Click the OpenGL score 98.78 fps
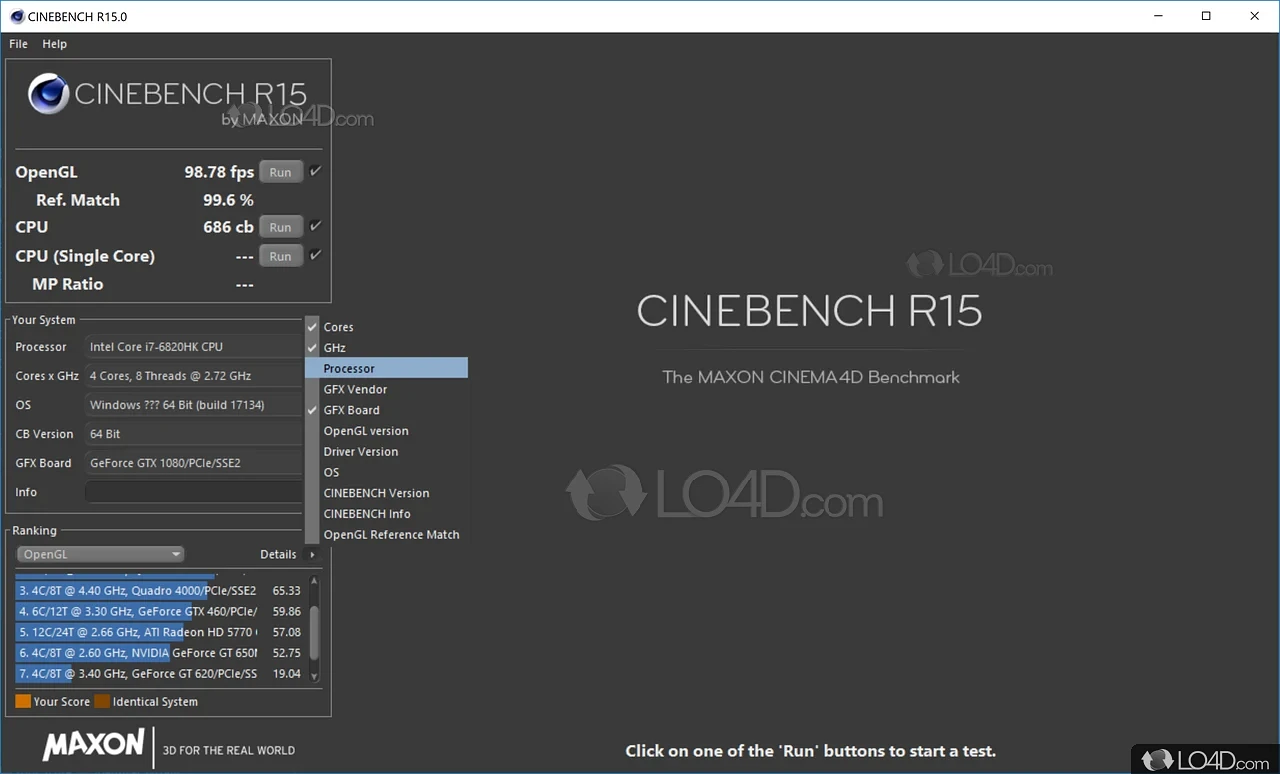1280x774 pixels. click(219, 172)
